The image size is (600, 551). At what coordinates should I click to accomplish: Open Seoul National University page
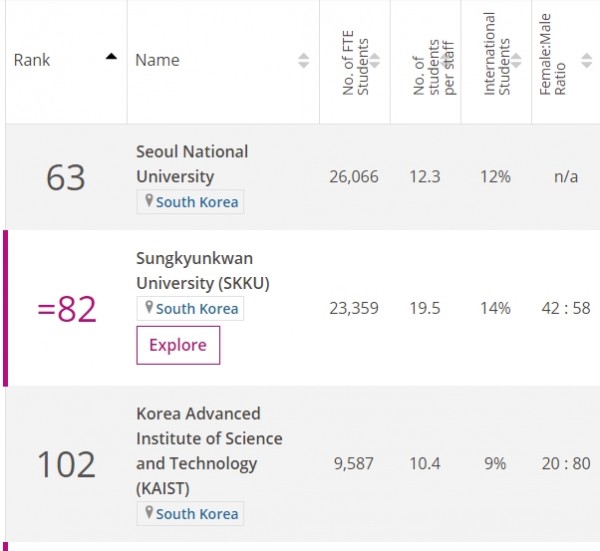click(x=192, y=164)
